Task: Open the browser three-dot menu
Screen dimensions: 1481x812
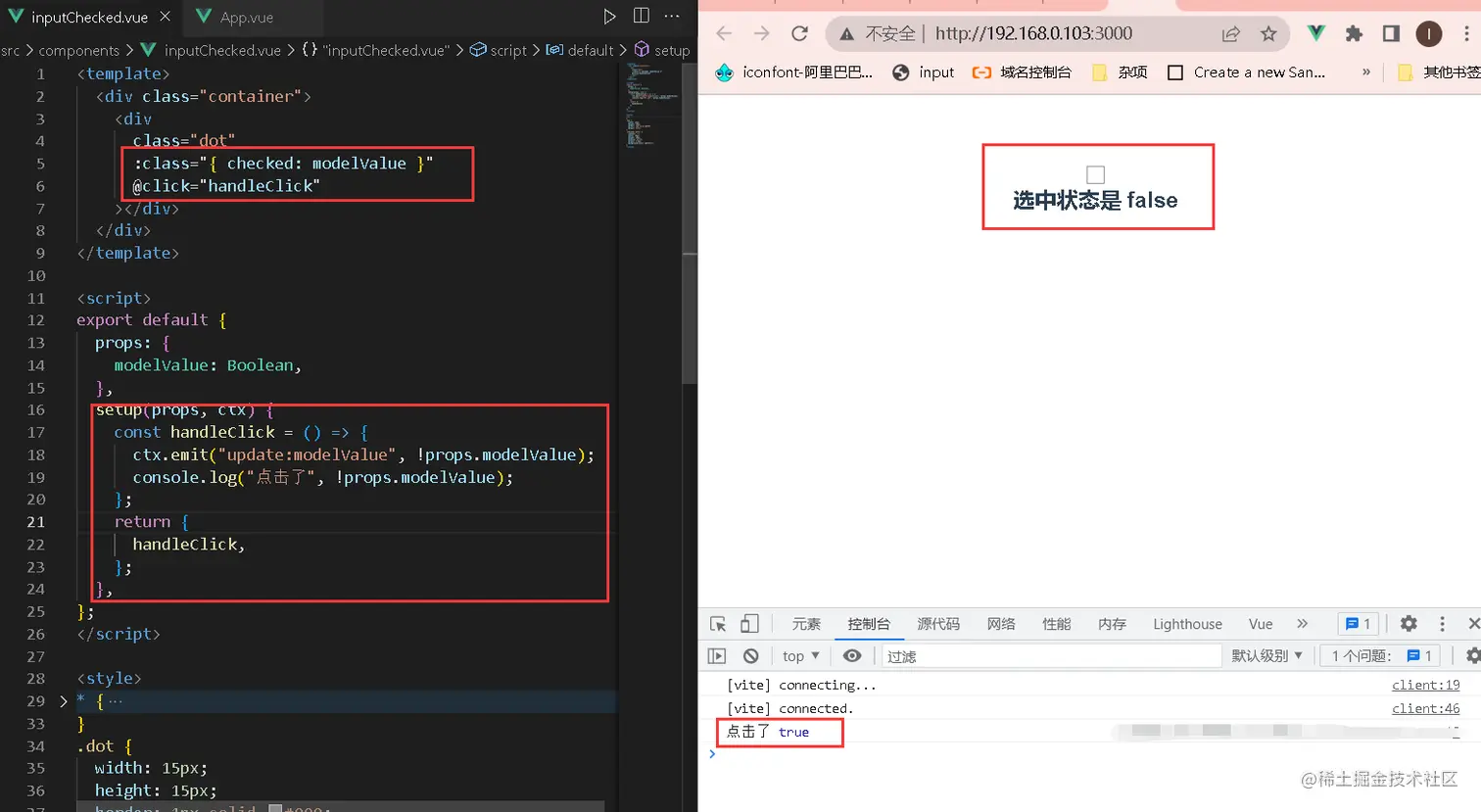Action: tap(1466, 34)
